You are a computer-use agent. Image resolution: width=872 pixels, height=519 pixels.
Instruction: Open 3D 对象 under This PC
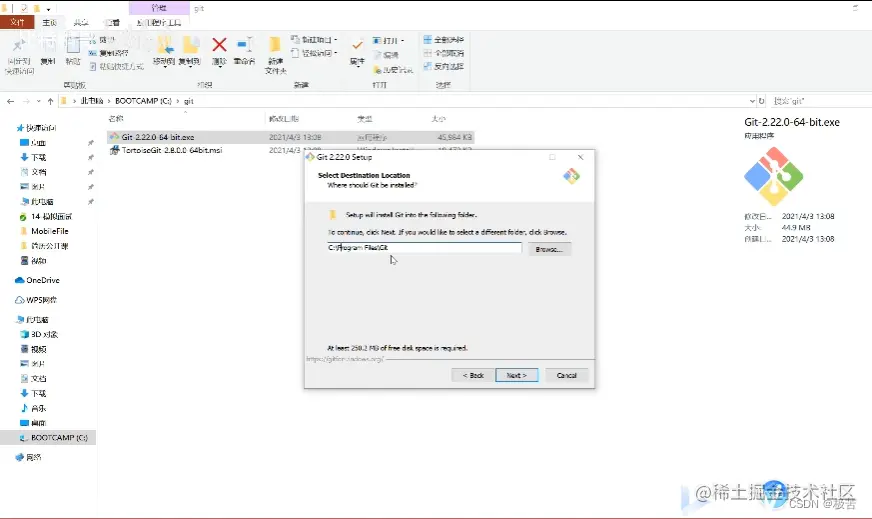click(39, 334)
